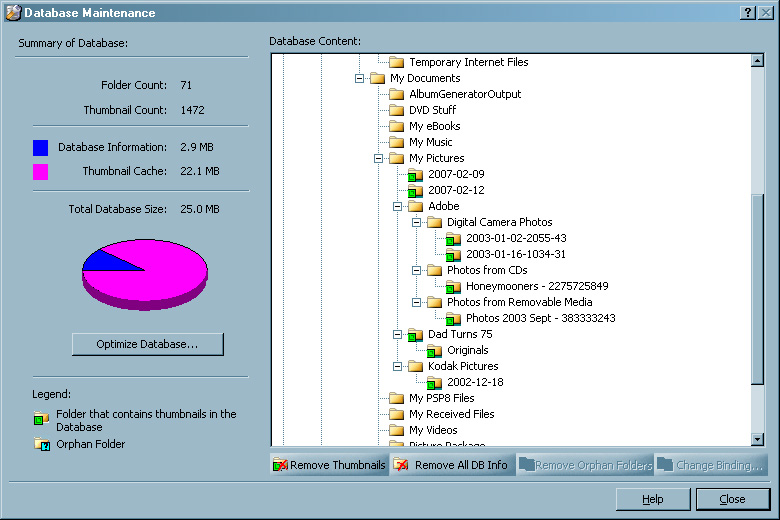
Task: Click the scroll down arrow in tree view
Action: pyautogui.click(x=757, y=439)
